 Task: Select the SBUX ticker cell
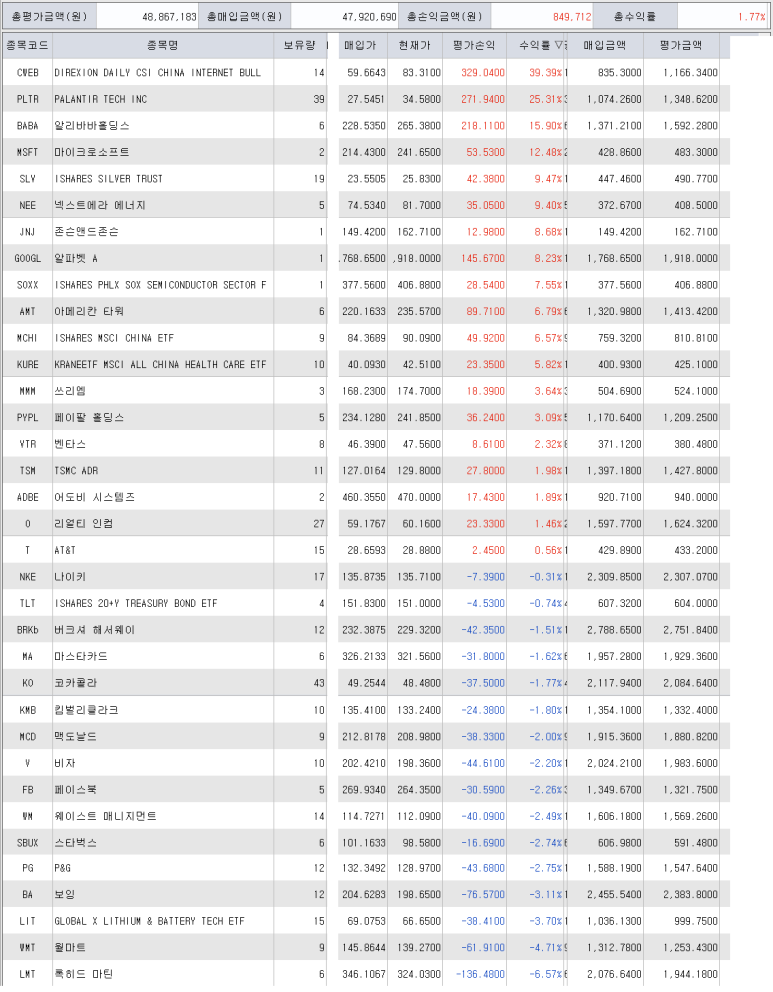pos(27,843)
